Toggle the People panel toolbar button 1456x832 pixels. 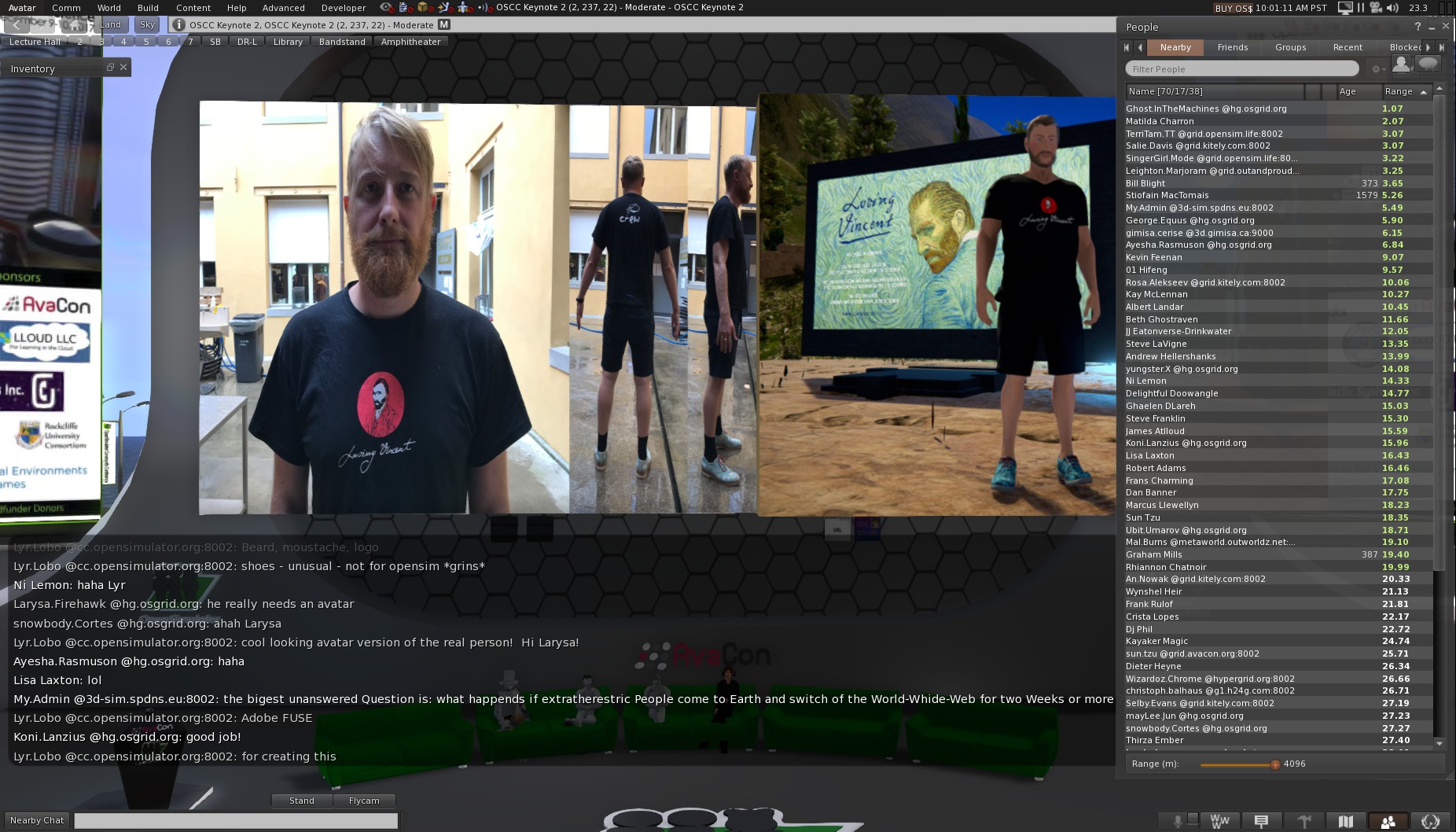1388,821
